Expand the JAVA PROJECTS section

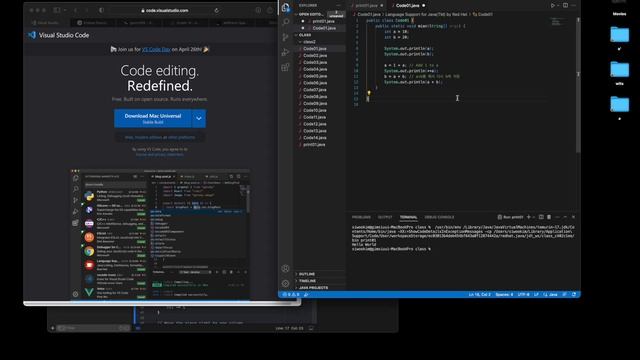313,288
